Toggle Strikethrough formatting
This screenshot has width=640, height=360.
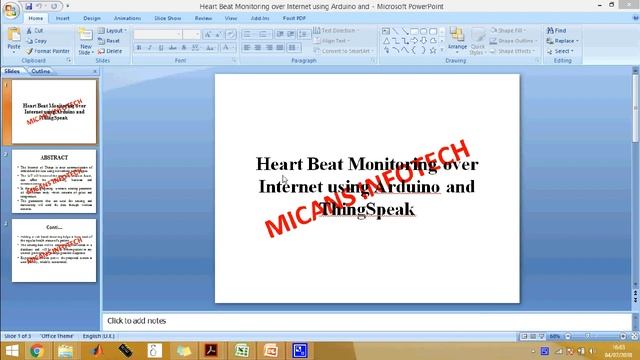[x=173, y=48]
